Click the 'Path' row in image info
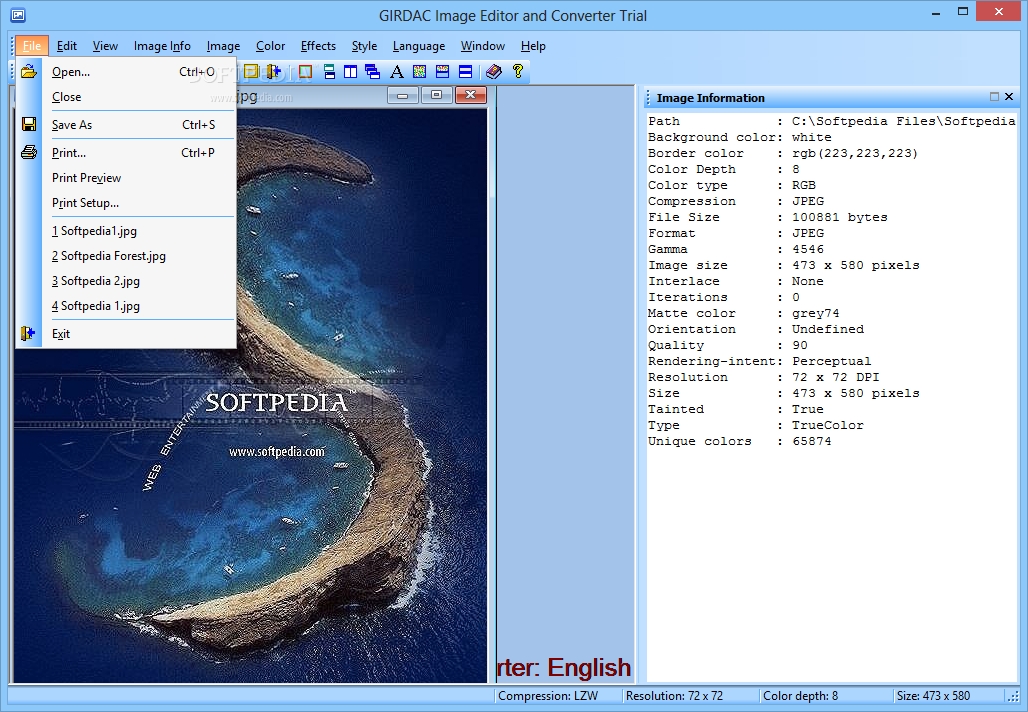 [831, 121]
